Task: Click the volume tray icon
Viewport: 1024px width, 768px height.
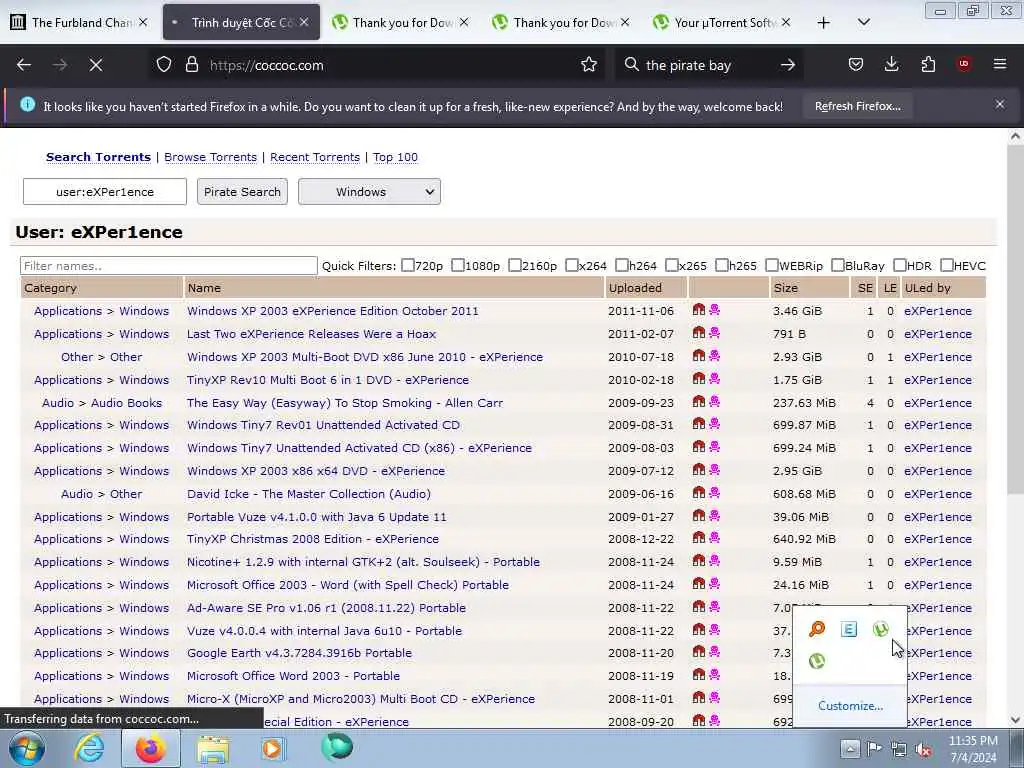Action: pos(923,749)
